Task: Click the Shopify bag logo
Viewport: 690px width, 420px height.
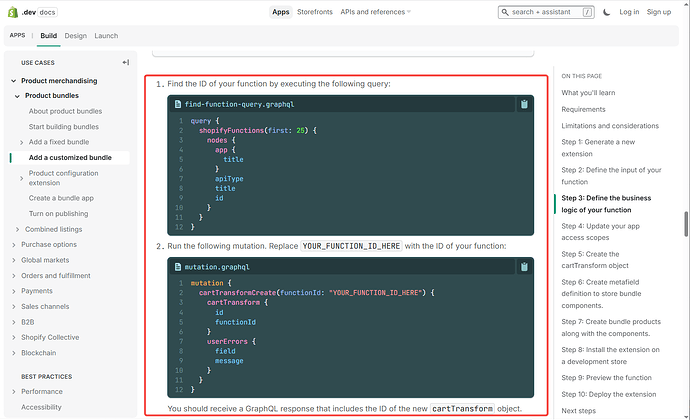Action: coord(13,12)
